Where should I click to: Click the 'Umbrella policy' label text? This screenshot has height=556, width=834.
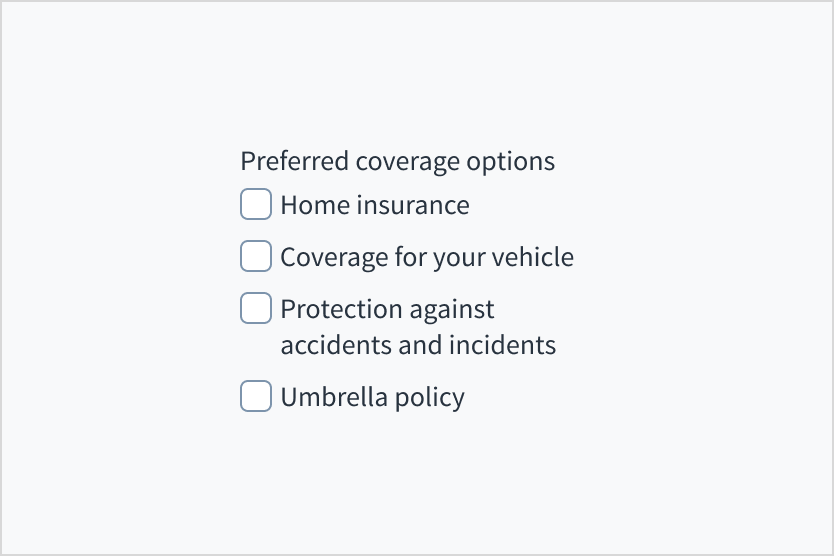click(372, 397)
